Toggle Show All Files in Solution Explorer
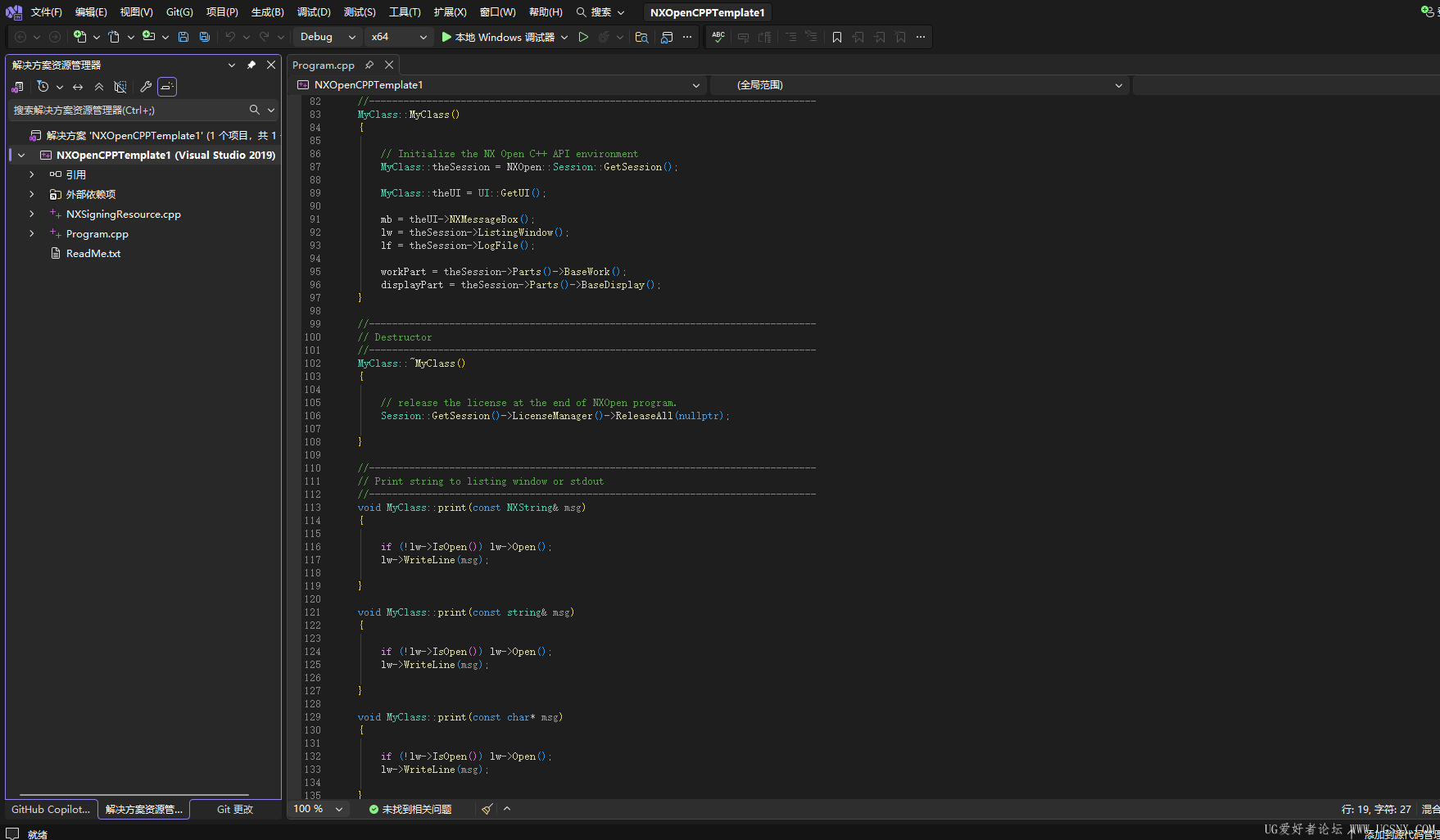Image resolution: width=1440 pixels, height=840 pixels. [x=120, y=87]
